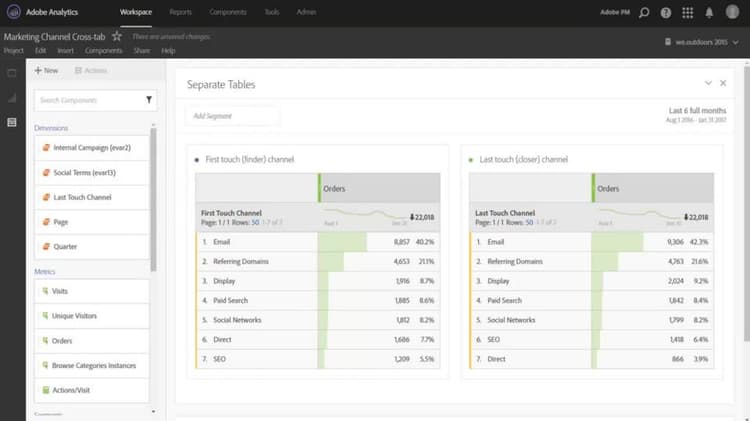Open the app switcher grid icon

[x=687, y=12]
